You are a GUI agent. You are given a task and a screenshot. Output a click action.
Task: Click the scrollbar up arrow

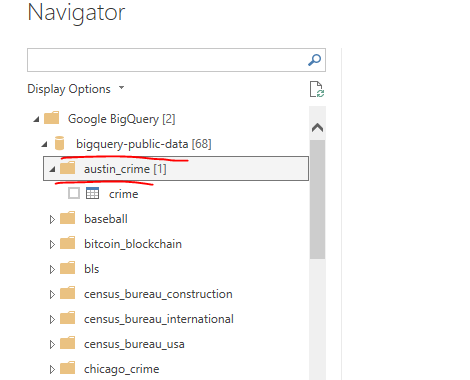317,127
